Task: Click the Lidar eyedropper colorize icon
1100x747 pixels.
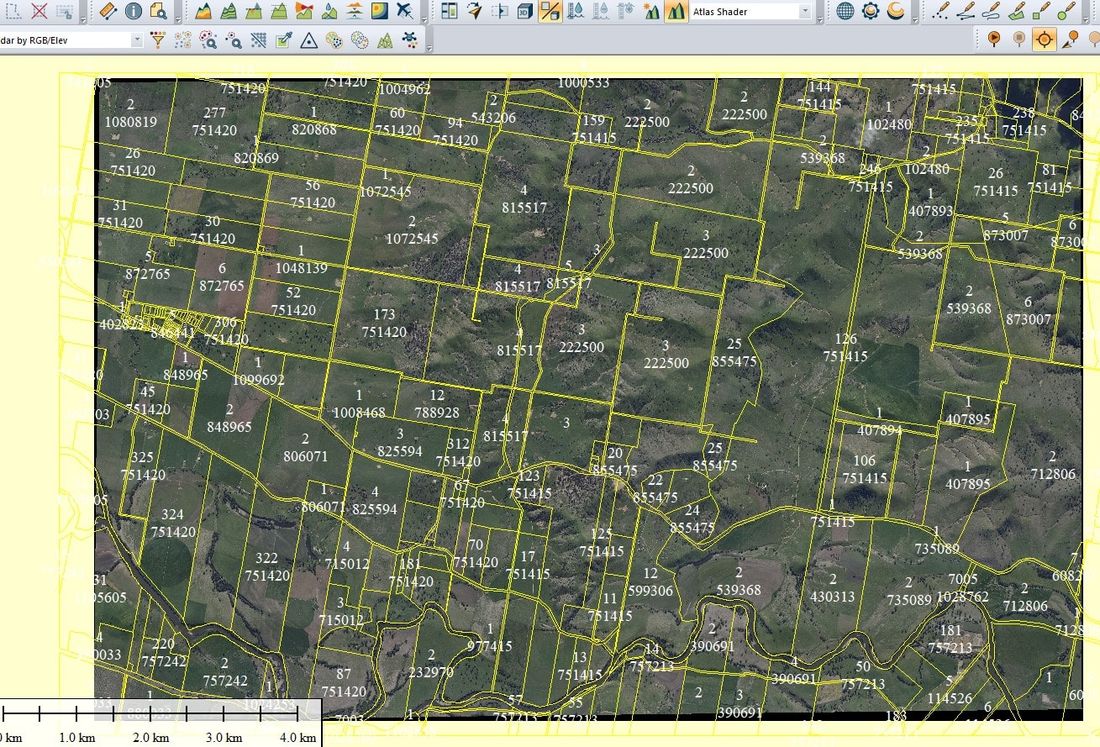Action: [283, 40]
